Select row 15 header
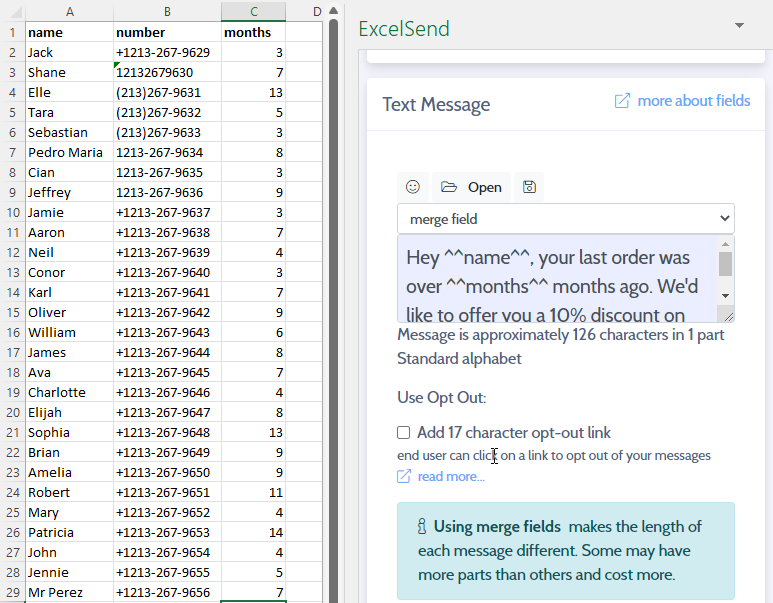 pyautogui.click(x=13, y=313)
